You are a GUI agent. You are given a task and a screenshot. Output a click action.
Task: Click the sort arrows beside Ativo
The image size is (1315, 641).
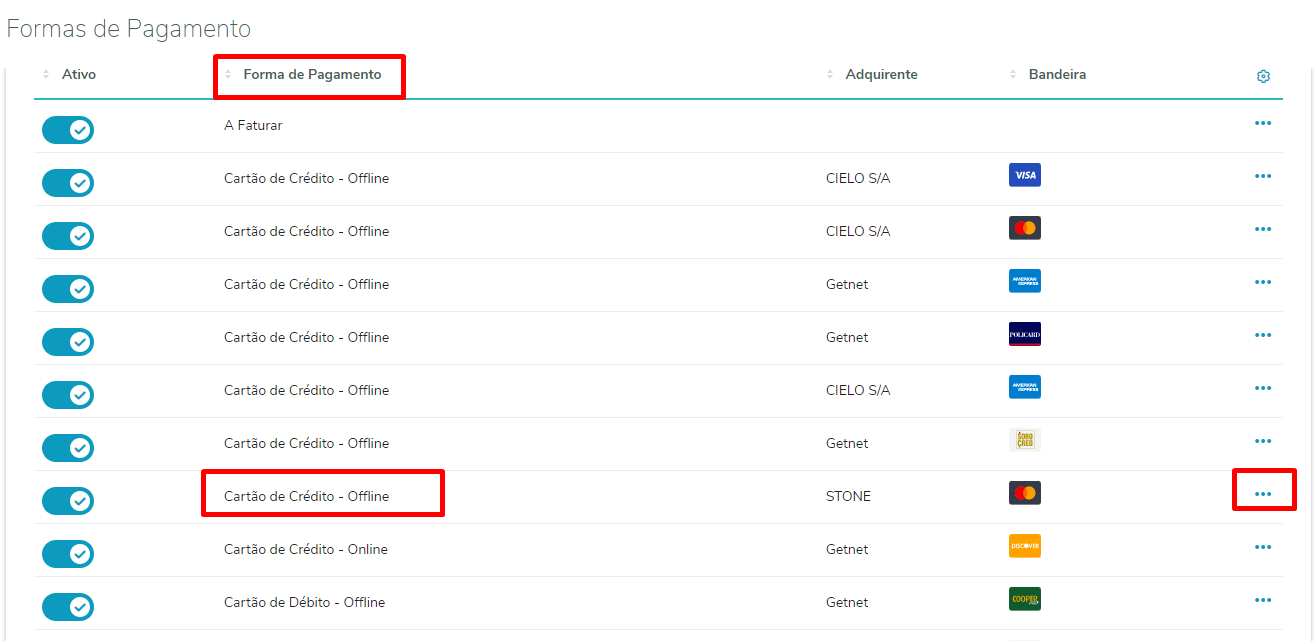[x=46, y=75]
